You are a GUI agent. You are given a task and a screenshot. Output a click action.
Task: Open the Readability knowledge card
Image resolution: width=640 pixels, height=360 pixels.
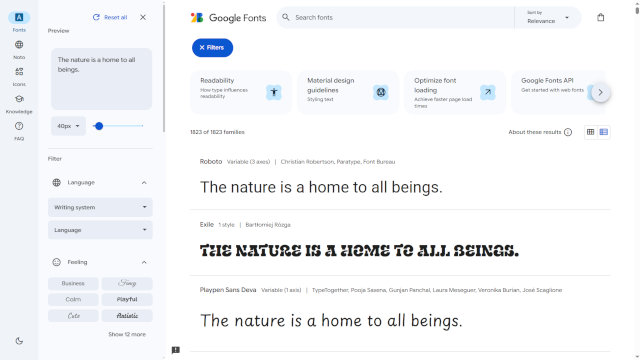[241, 92]
